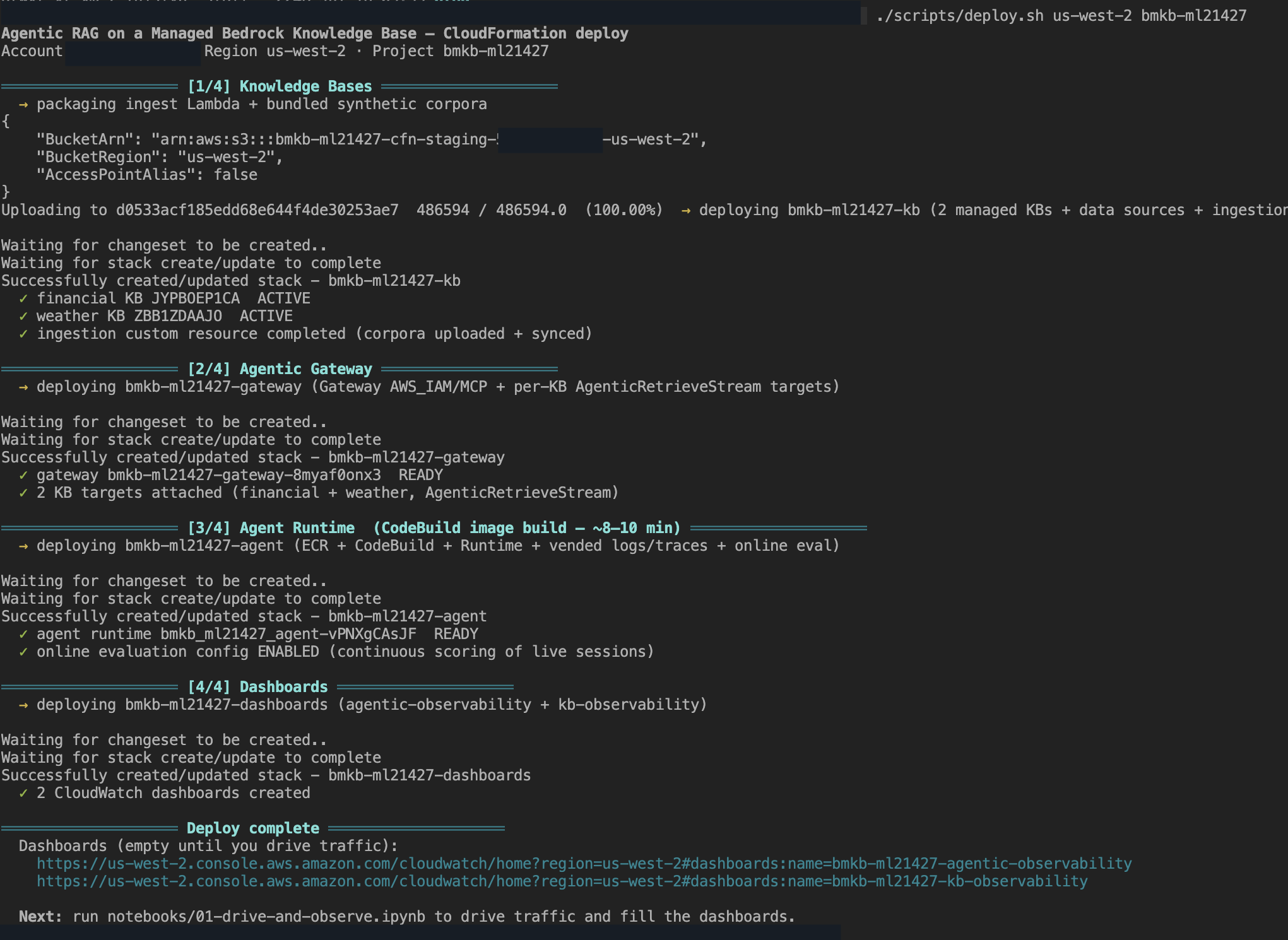Viewport: 1288px width, 940px height.
Task: Click the 'Deploy complete' header
Action: (x=253, y=828)
